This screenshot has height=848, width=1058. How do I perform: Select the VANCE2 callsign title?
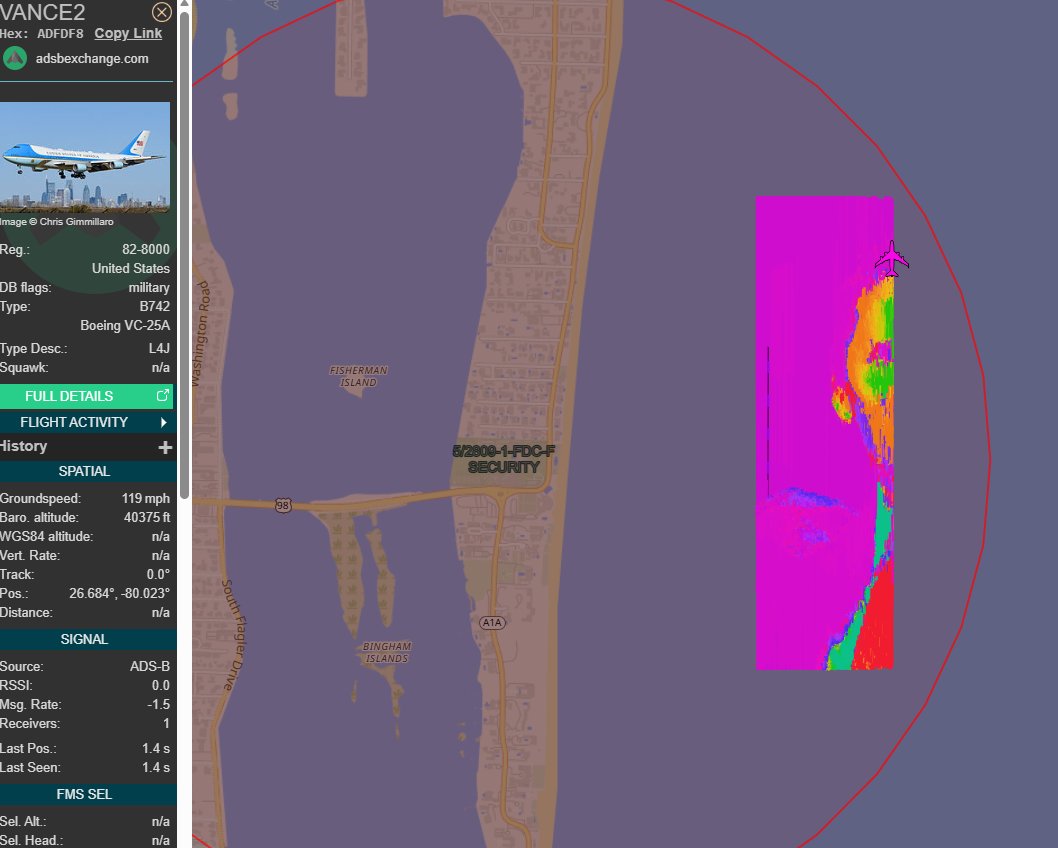(x=43, y=12)
